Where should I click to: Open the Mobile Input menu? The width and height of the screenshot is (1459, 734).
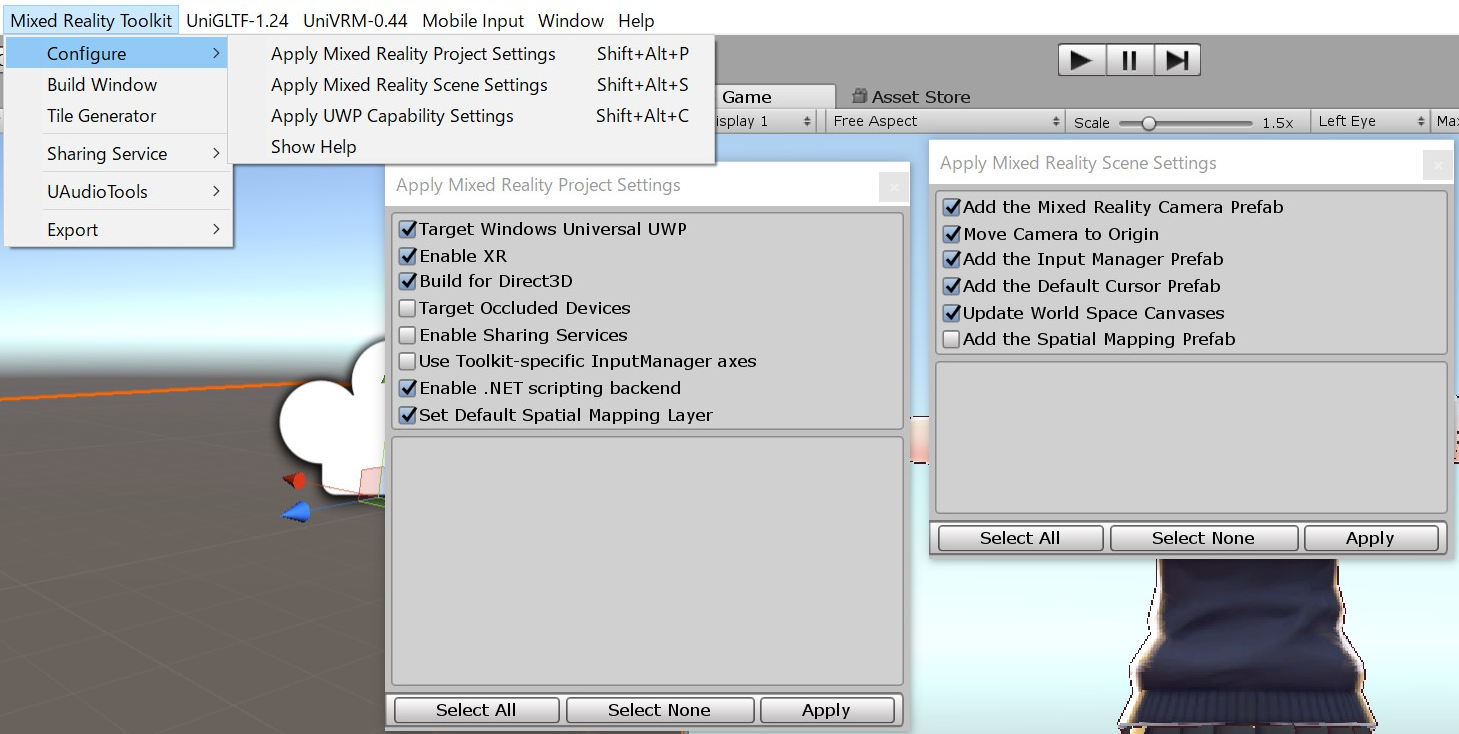point(473,20)
